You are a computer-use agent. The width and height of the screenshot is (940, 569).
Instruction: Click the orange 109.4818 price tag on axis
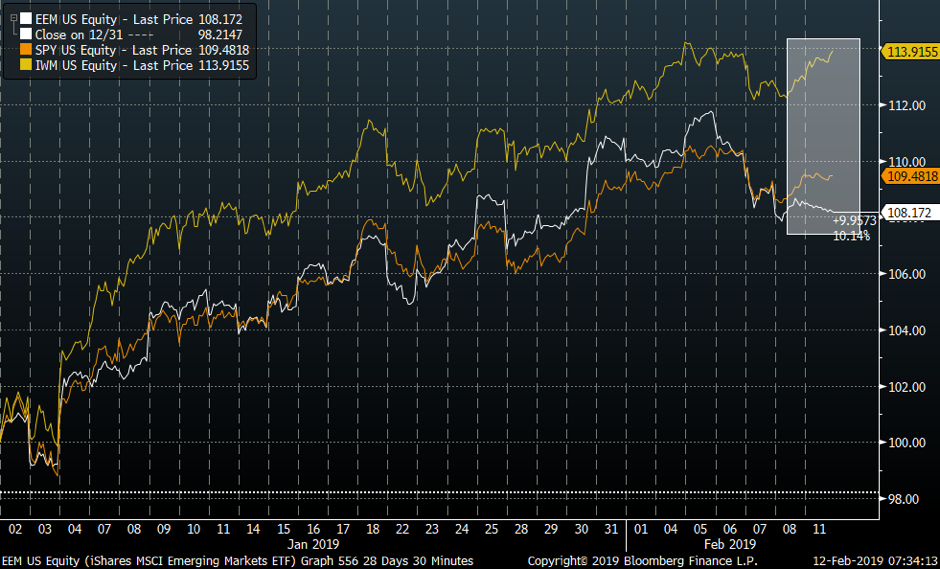click(x=912, y=176)
